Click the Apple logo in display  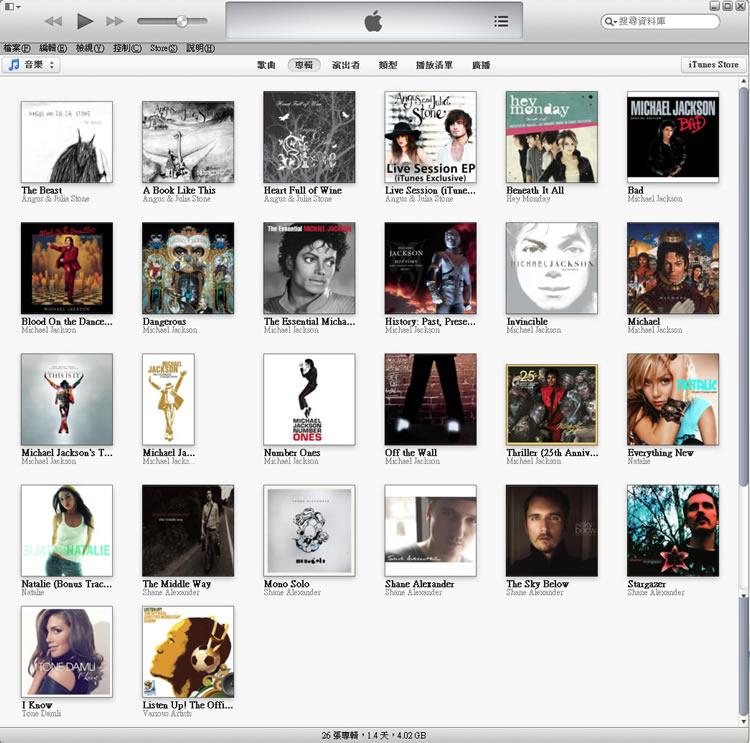(373, 22)
